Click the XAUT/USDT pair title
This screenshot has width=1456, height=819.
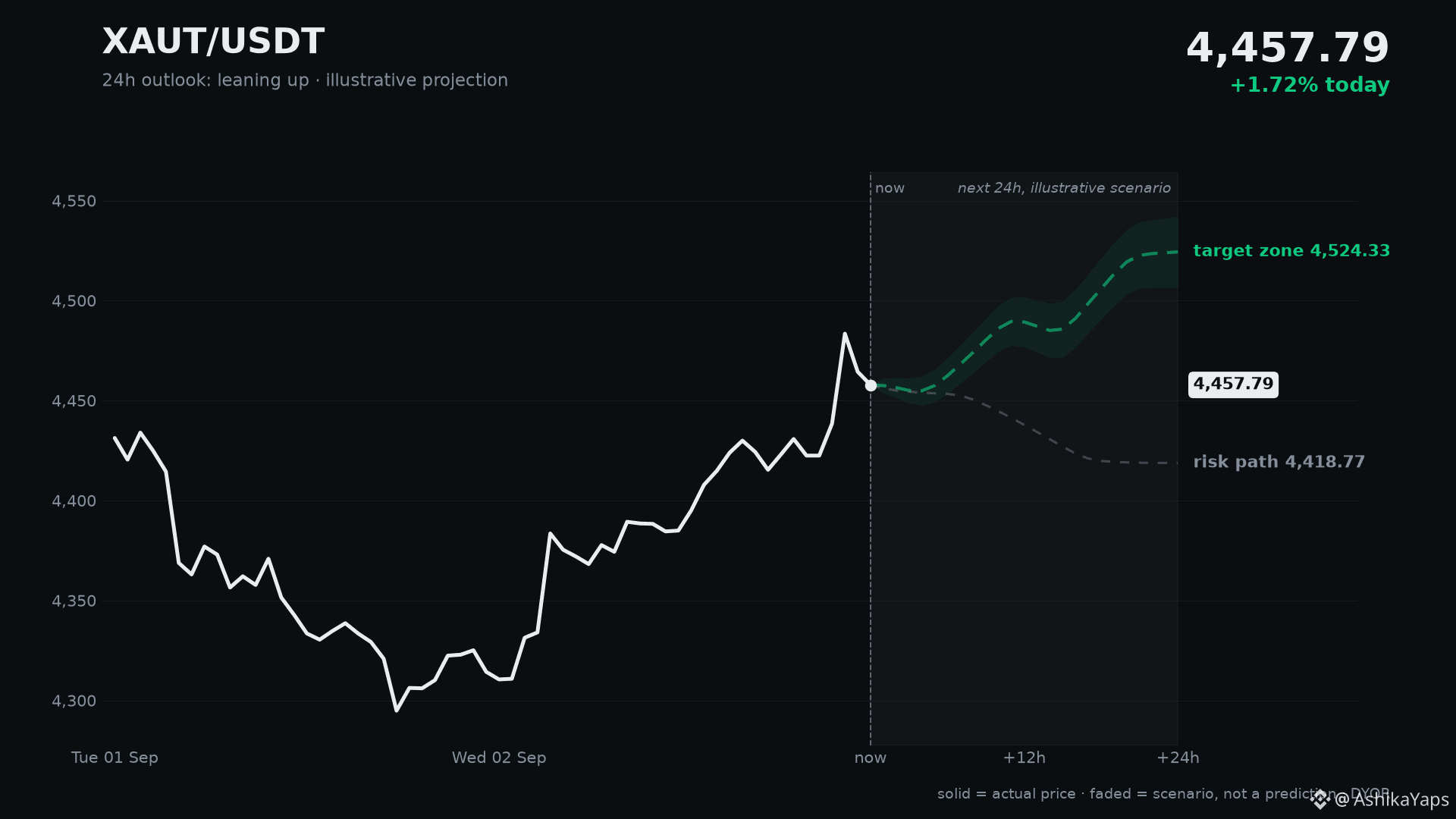pyautogui.click(x=213, y=42)
